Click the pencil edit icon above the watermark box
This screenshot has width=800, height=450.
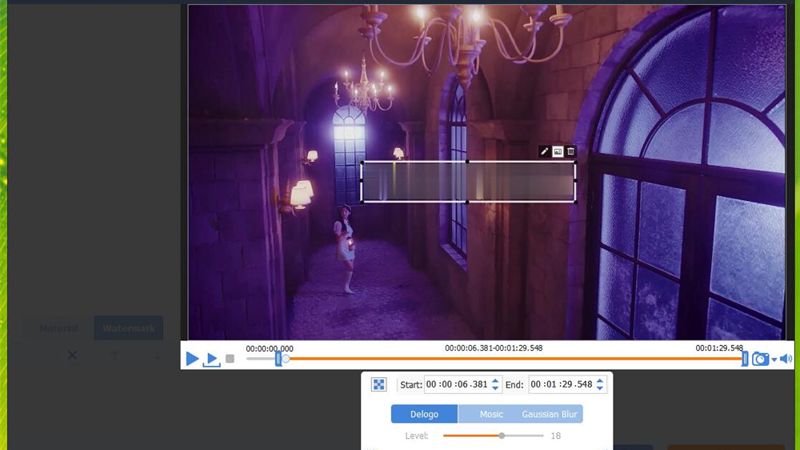point(544,152)
